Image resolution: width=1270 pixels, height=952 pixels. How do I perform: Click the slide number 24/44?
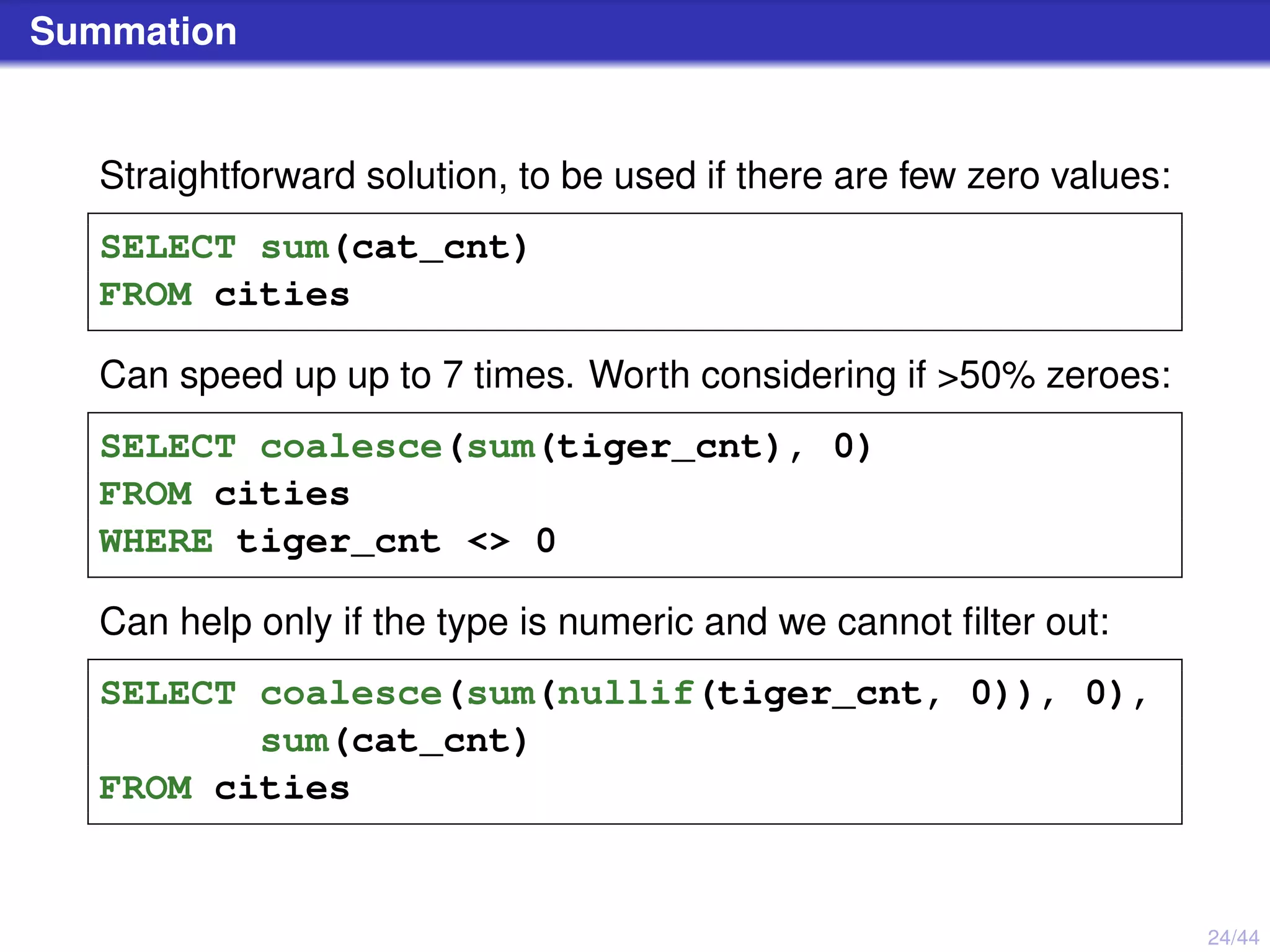tap(1233, 937)
